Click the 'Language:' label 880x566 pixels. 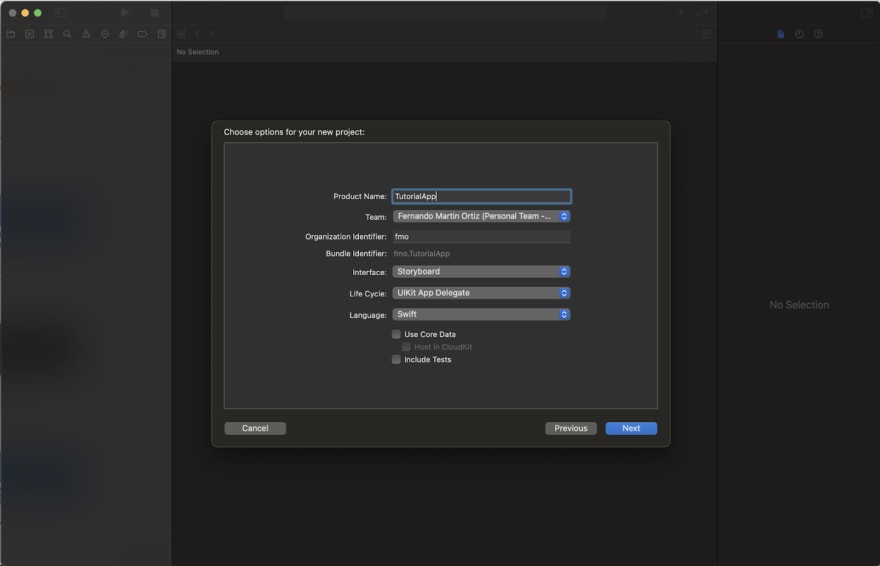(368, 315)
